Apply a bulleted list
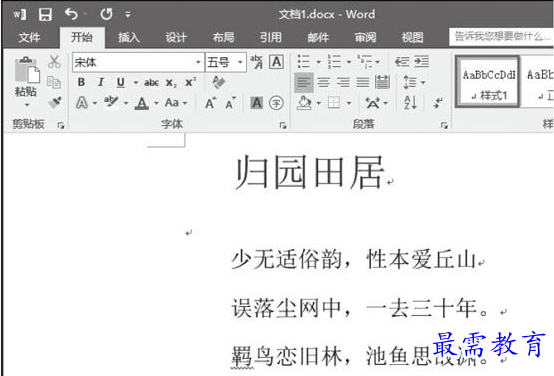Viewport: 554px width, 376px height. click(304, 61)
